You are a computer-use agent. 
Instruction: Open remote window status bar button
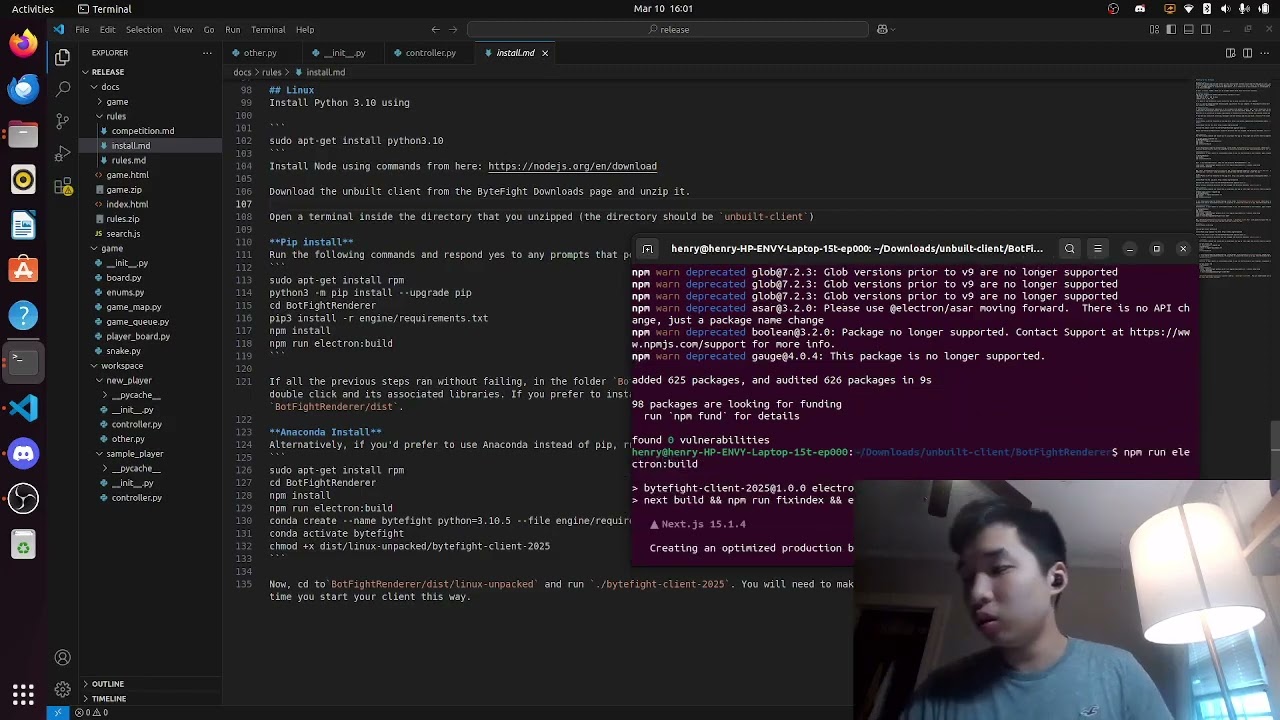57,713
